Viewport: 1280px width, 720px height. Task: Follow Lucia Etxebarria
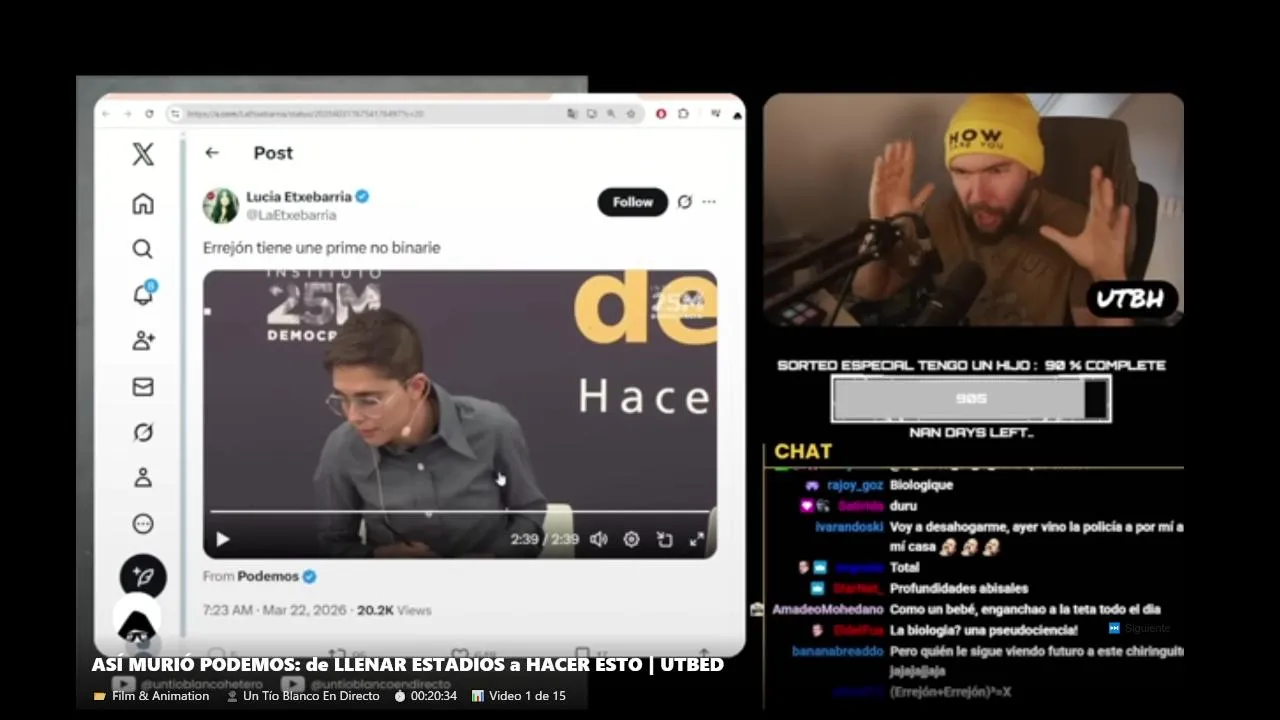632,202
